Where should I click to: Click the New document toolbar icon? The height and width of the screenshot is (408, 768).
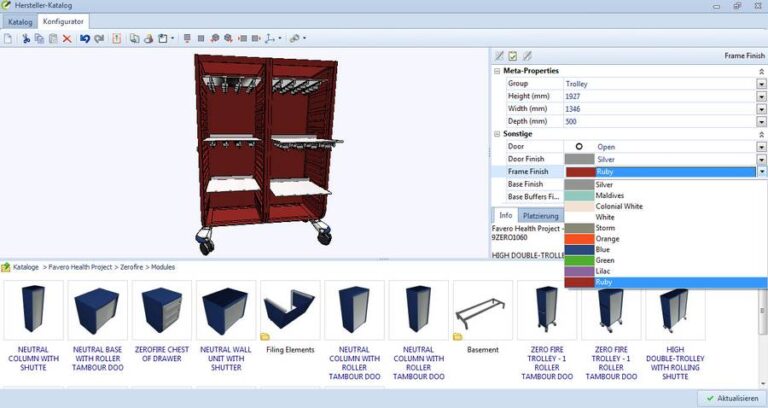click(8, 38)
